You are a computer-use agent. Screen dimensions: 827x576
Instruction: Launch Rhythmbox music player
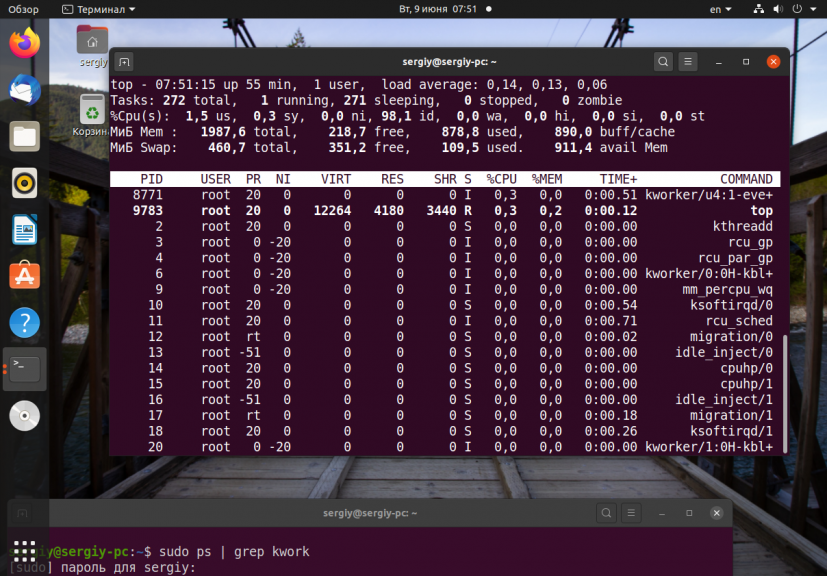coord(25,183)
